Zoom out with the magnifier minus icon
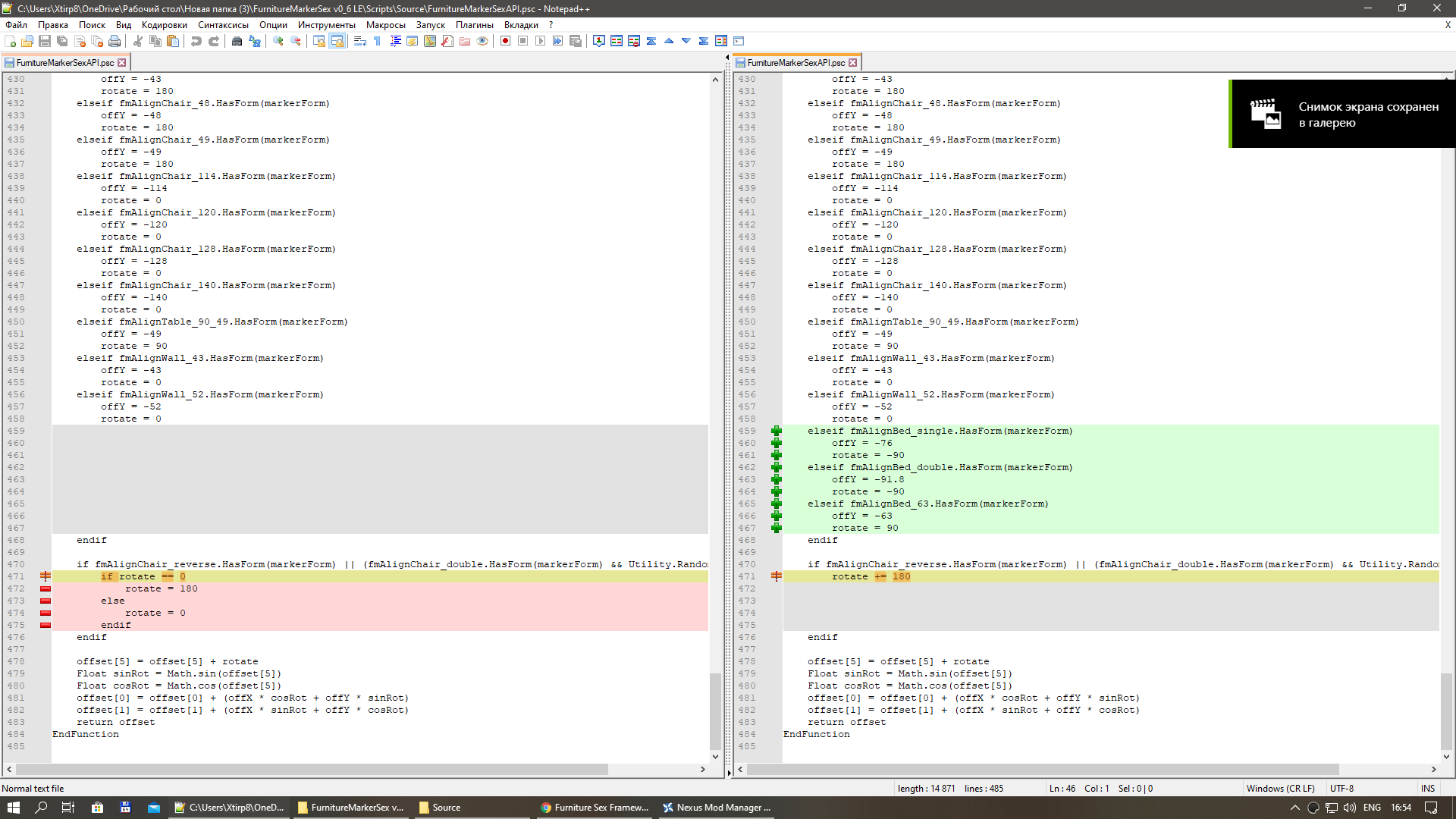The height and width of the screenshot is (819, 1456). pos(296,41)
